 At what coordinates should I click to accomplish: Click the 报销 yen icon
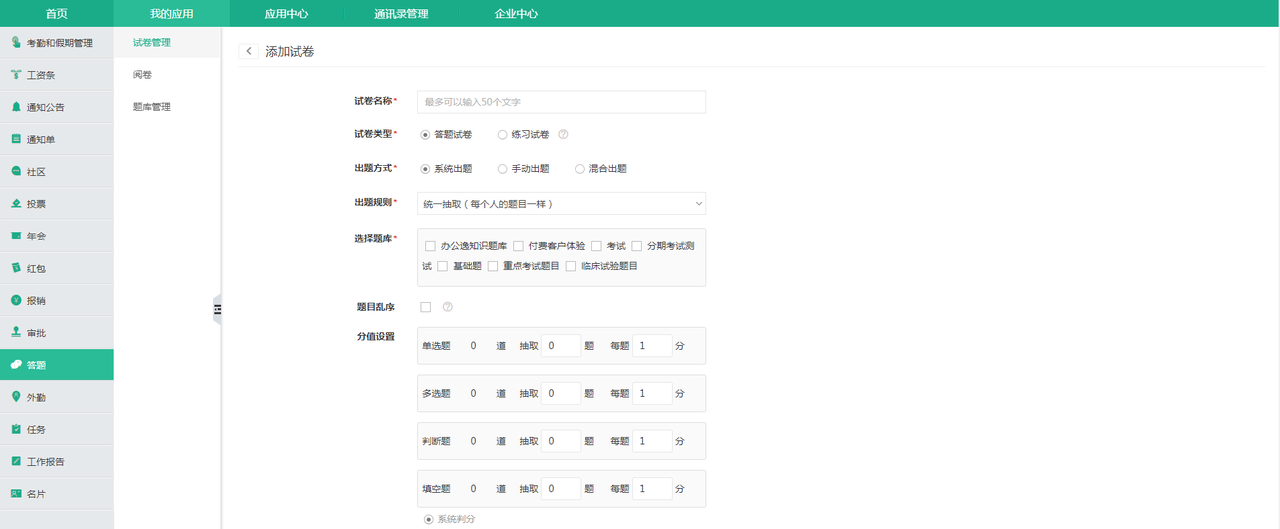[x=16, y=300]
